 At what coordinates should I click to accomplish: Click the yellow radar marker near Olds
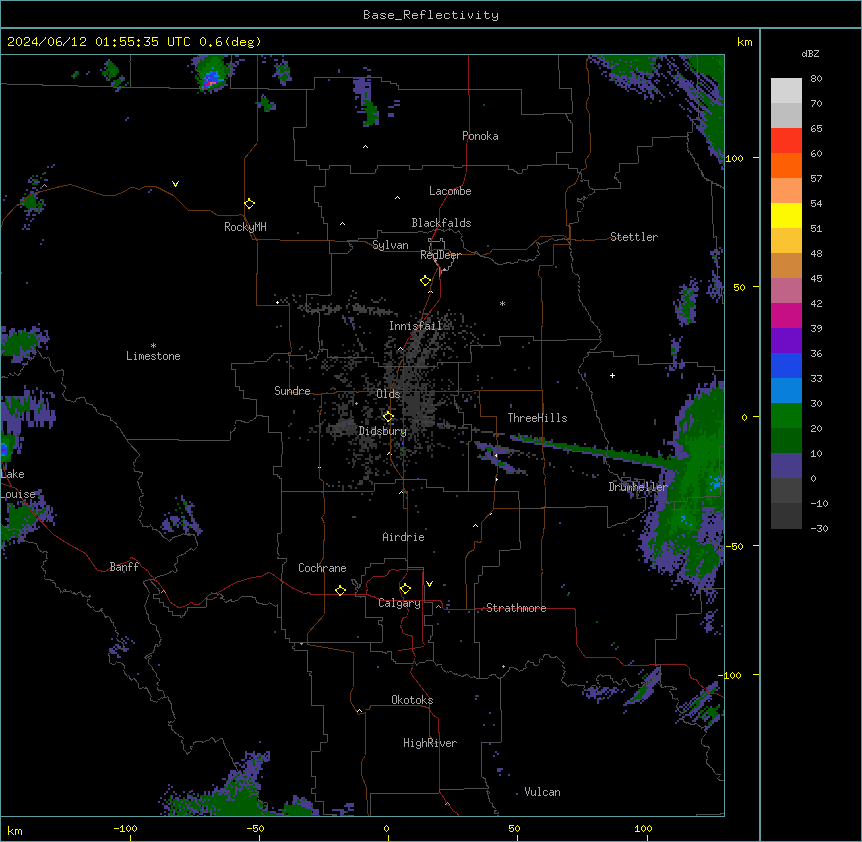(x=388, y=416)
